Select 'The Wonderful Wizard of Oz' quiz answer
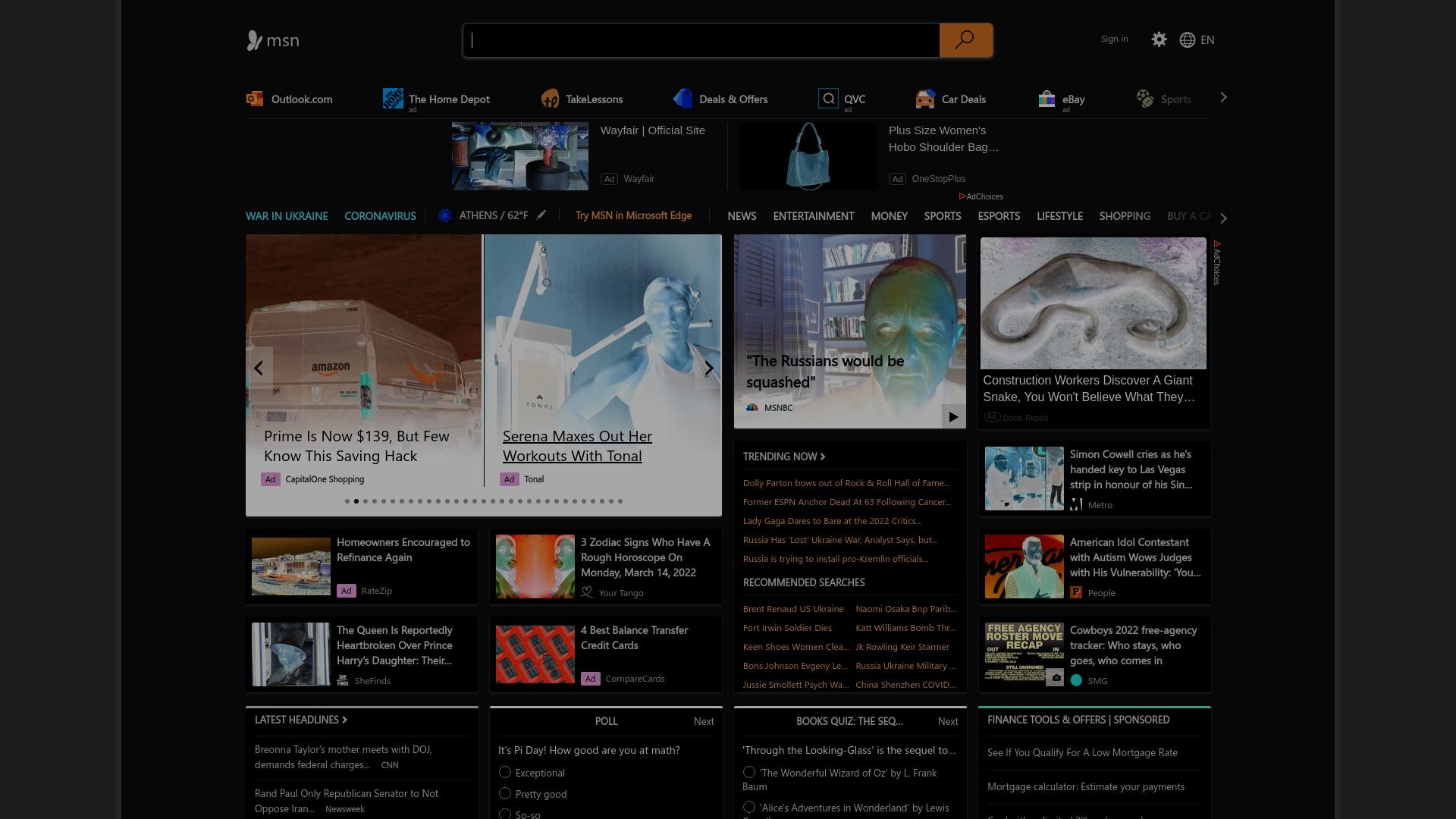 [749, 772]
